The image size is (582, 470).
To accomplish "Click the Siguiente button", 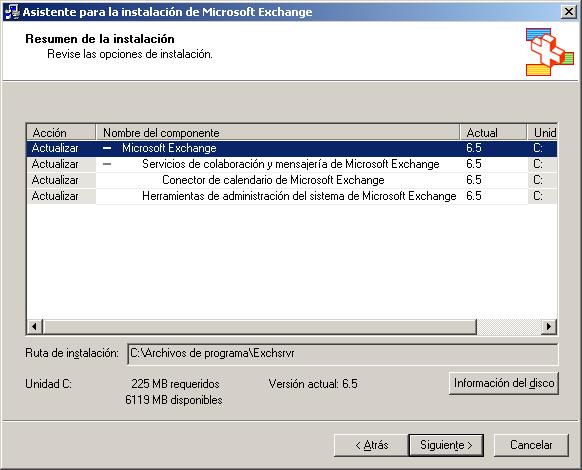I will pos(446,445).
